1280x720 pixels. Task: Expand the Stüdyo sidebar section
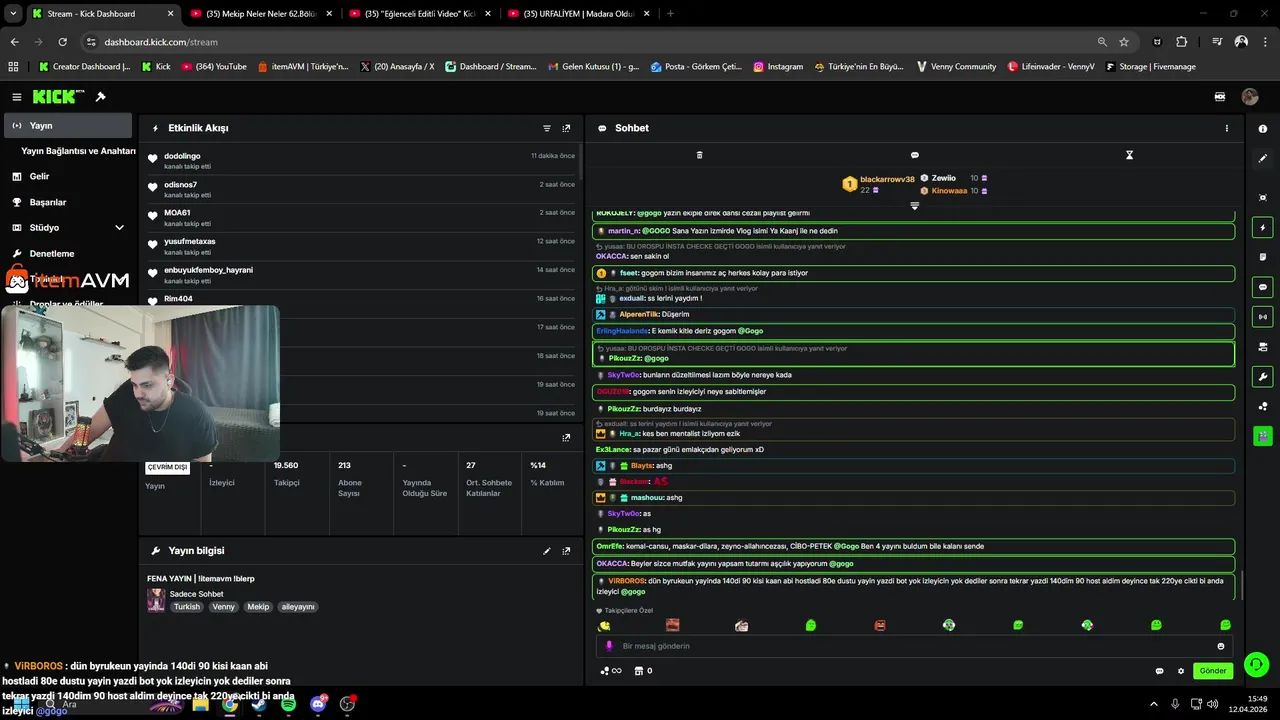(119, 228)
